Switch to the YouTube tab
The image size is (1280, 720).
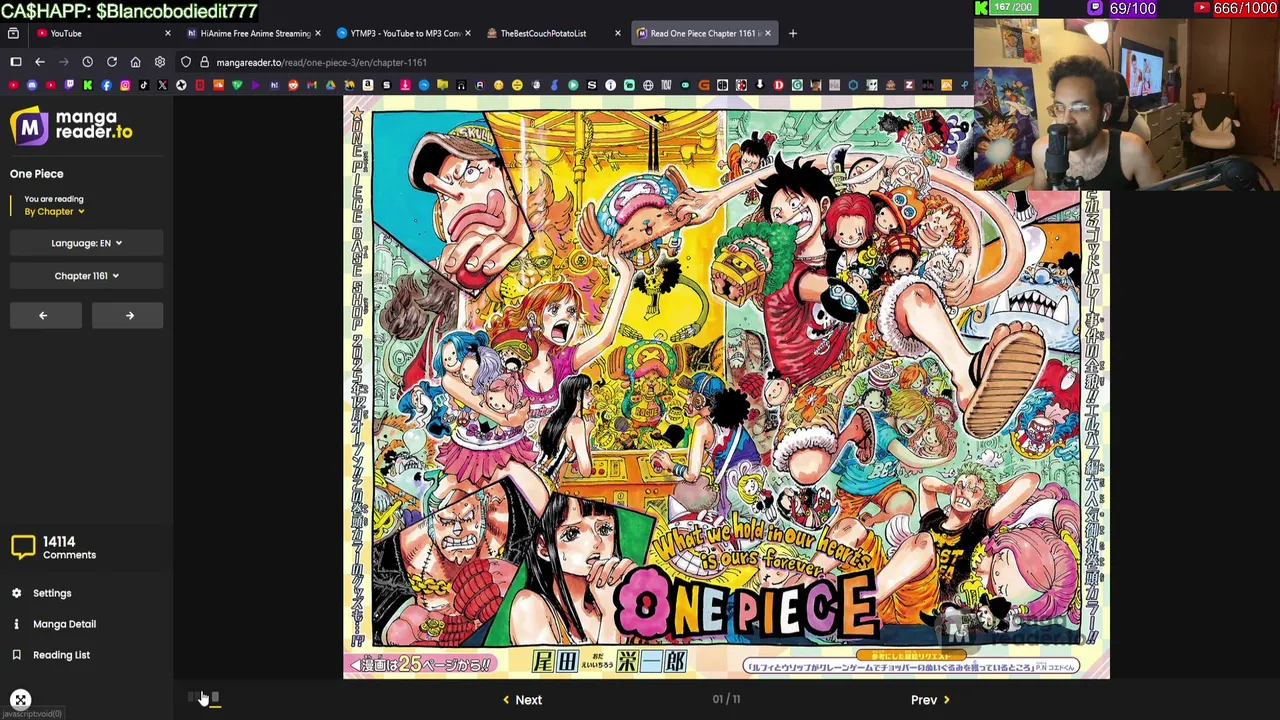(x=100, y=33)
